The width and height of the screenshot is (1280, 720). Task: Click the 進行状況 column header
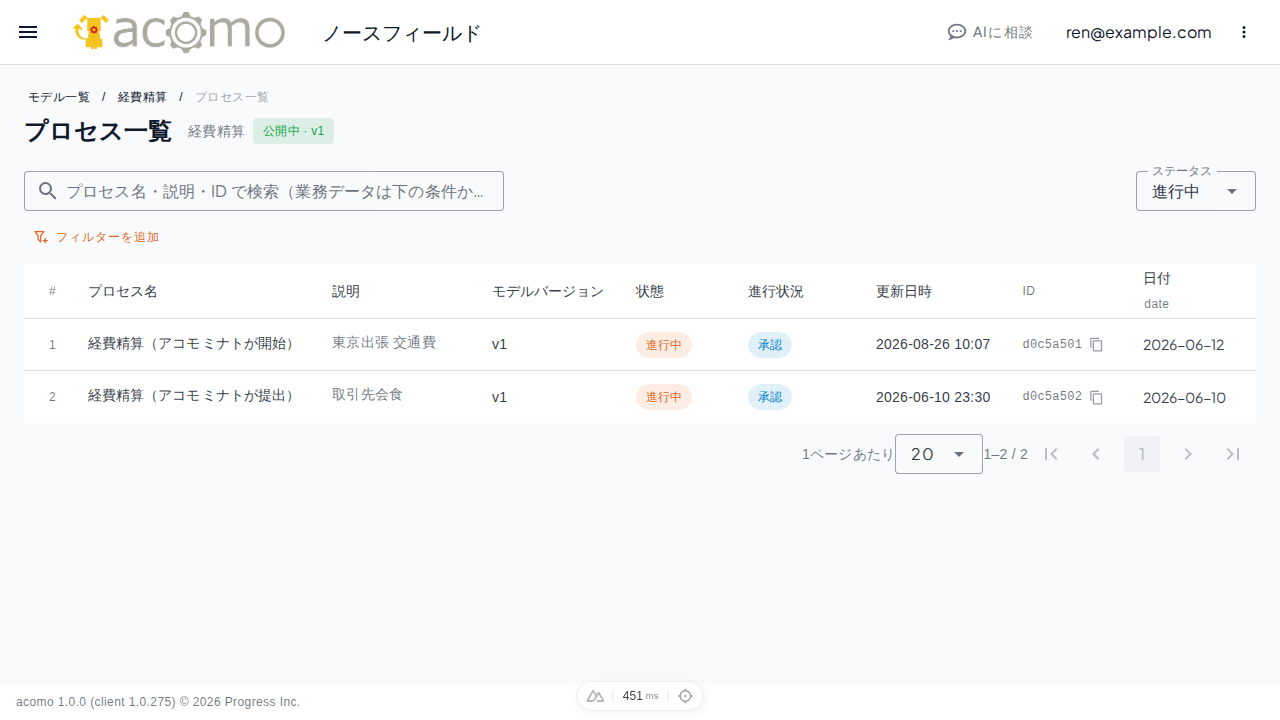tap(776, 291)
